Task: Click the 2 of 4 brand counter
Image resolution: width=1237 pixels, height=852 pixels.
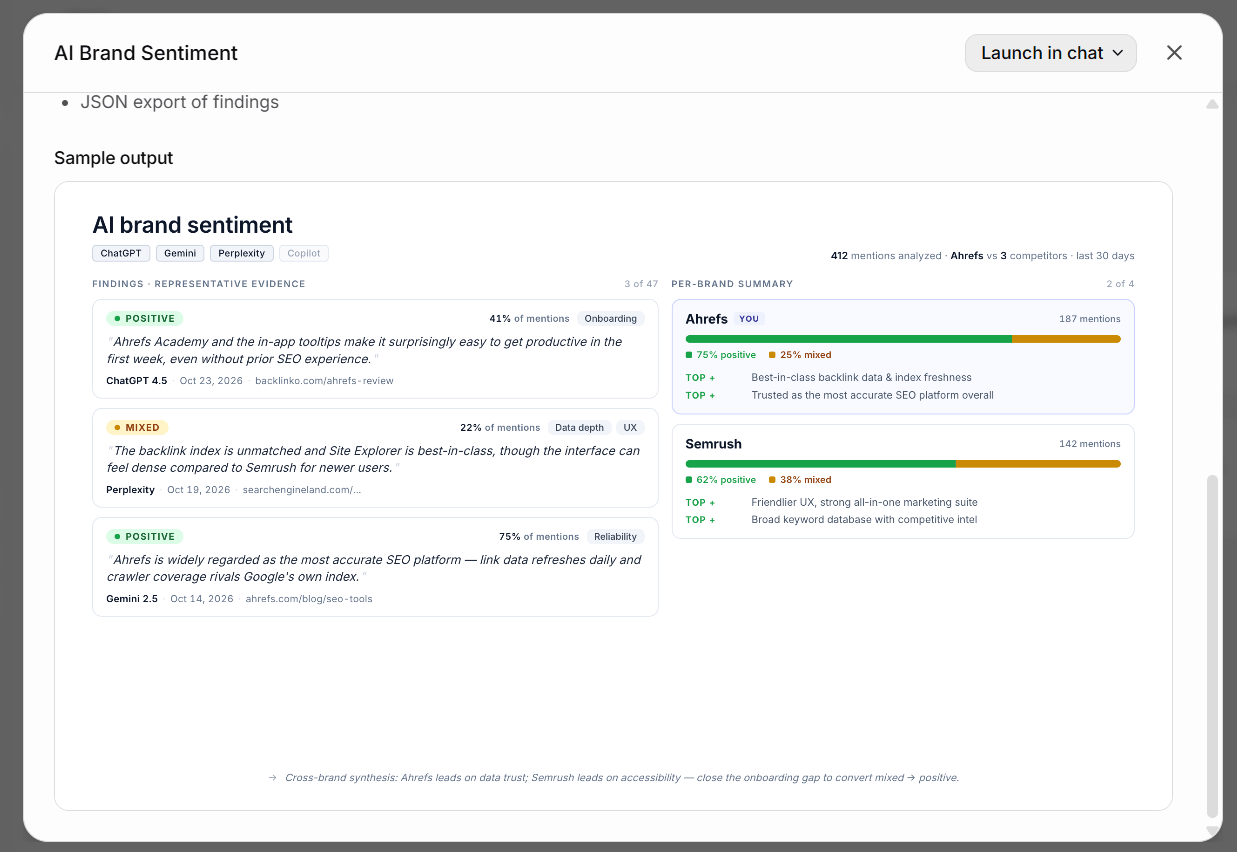Action: (1120, 284)
